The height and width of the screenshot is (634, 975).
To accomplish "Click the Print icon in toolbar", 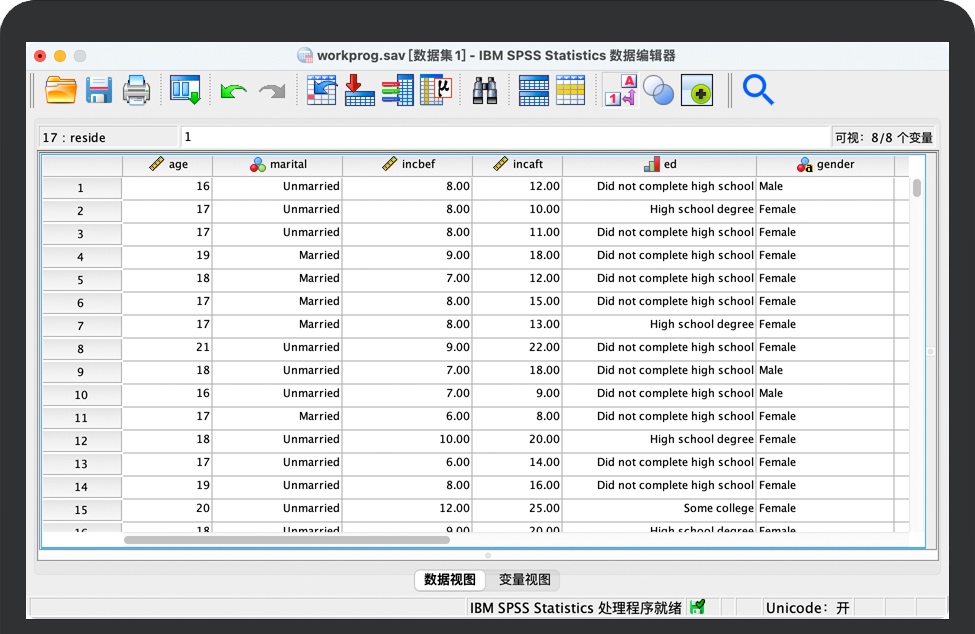I will (x=136, y=91).
